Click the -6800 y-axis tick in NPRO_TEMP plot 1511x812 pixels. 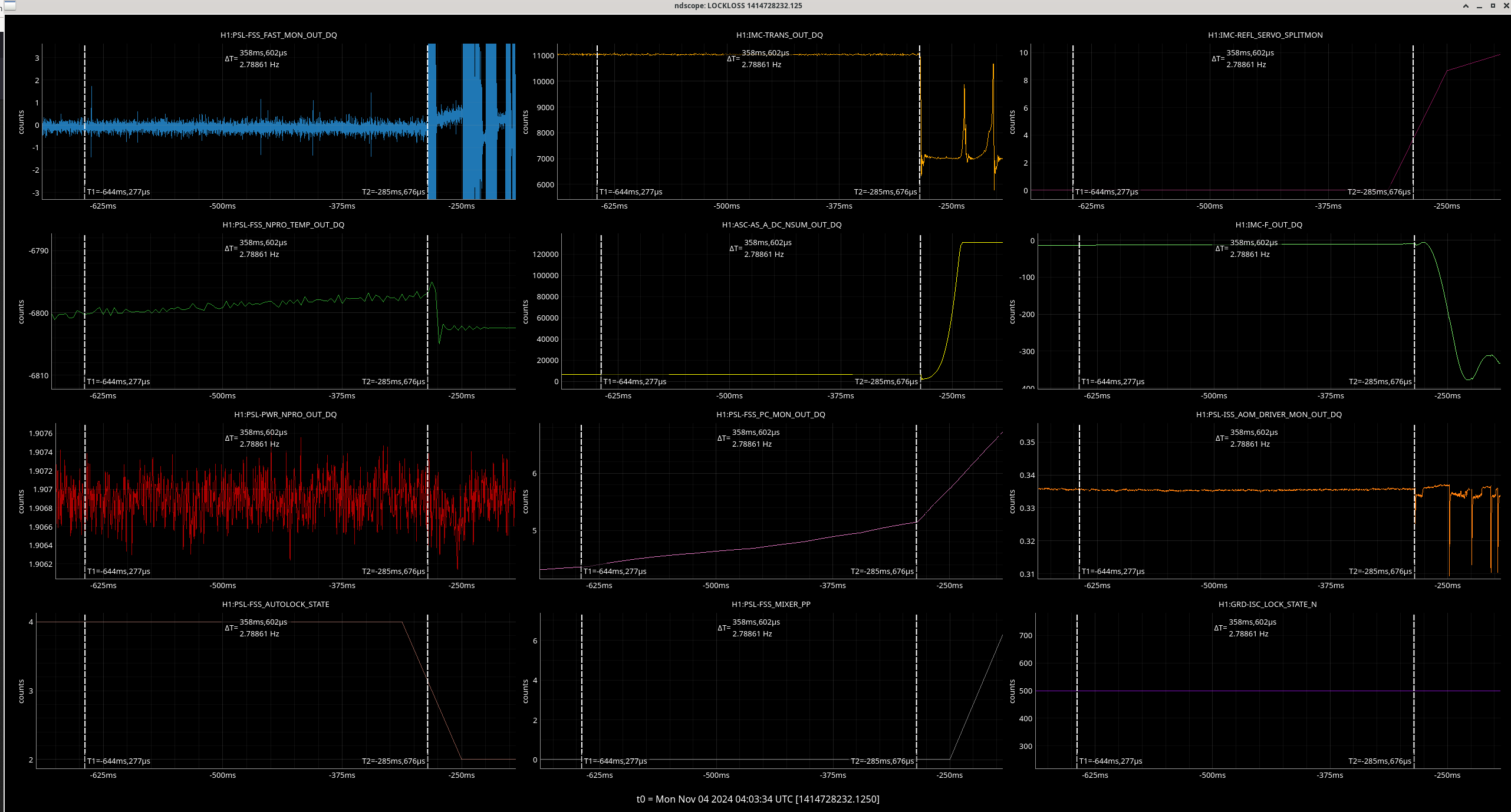pos(39,313)
